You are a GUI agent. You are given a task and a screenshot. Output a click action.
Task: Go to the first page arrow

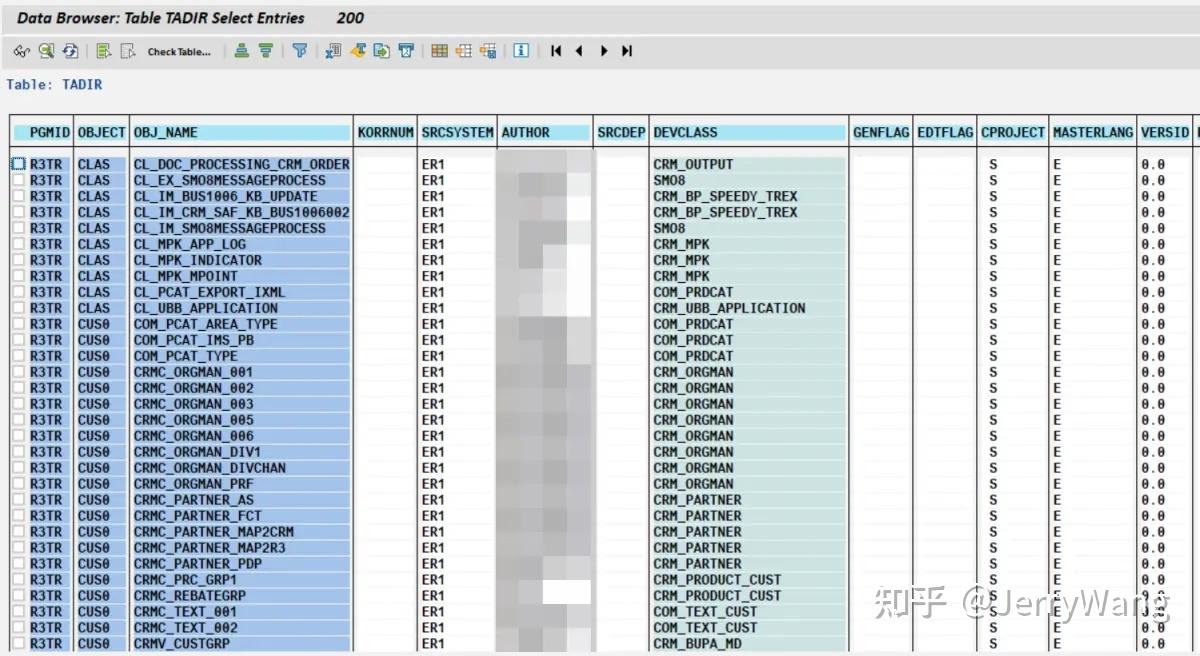tap(555, 51)
